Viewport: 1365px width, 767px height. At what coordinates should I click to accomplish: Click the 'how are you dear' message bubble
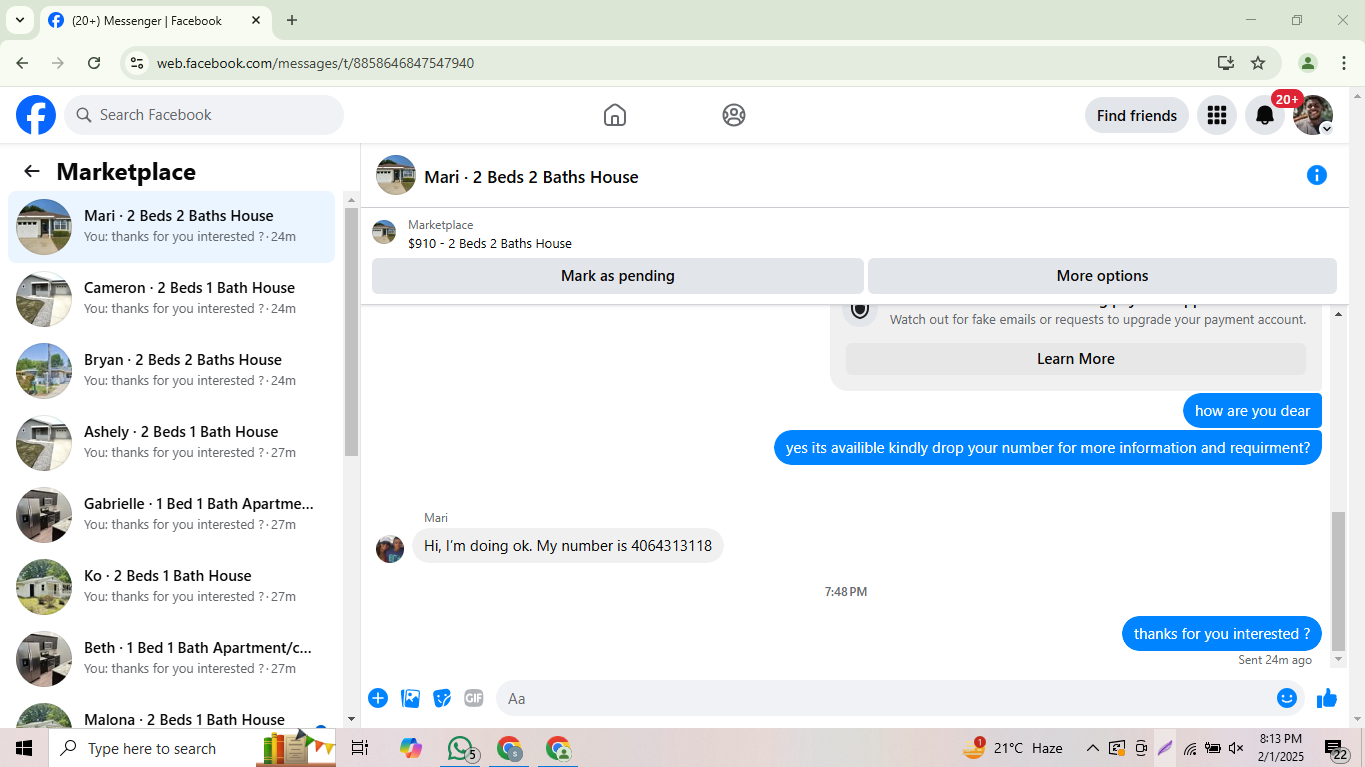(x=1252, y=411)
